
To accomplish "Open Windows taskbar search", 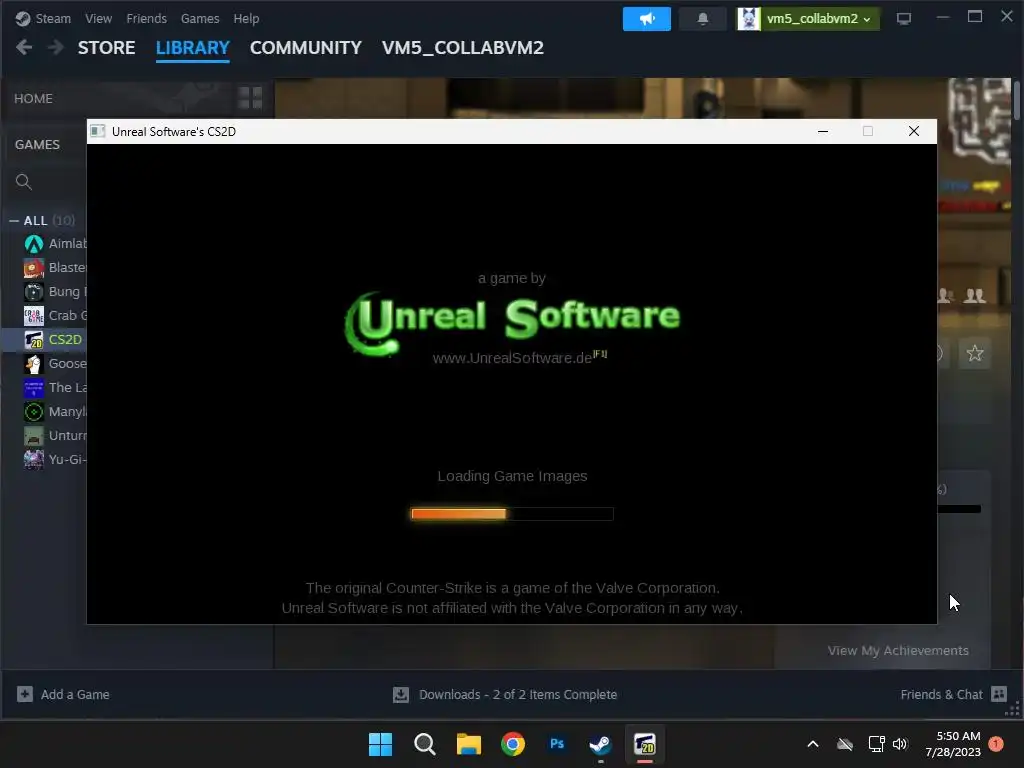I will point(424,744).
